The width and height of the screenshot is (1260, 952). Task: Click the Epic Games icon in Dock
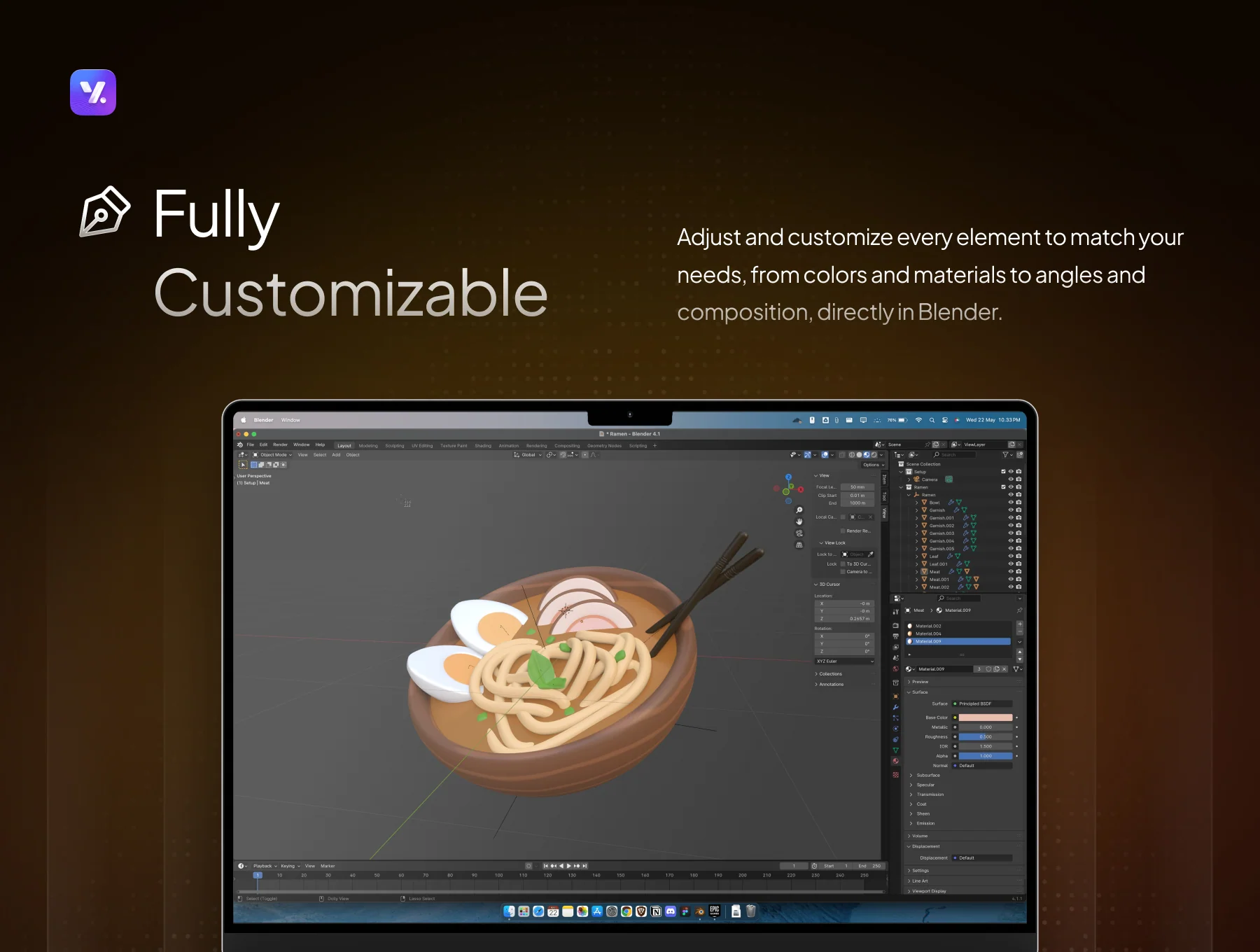click(x=715, y=911)
